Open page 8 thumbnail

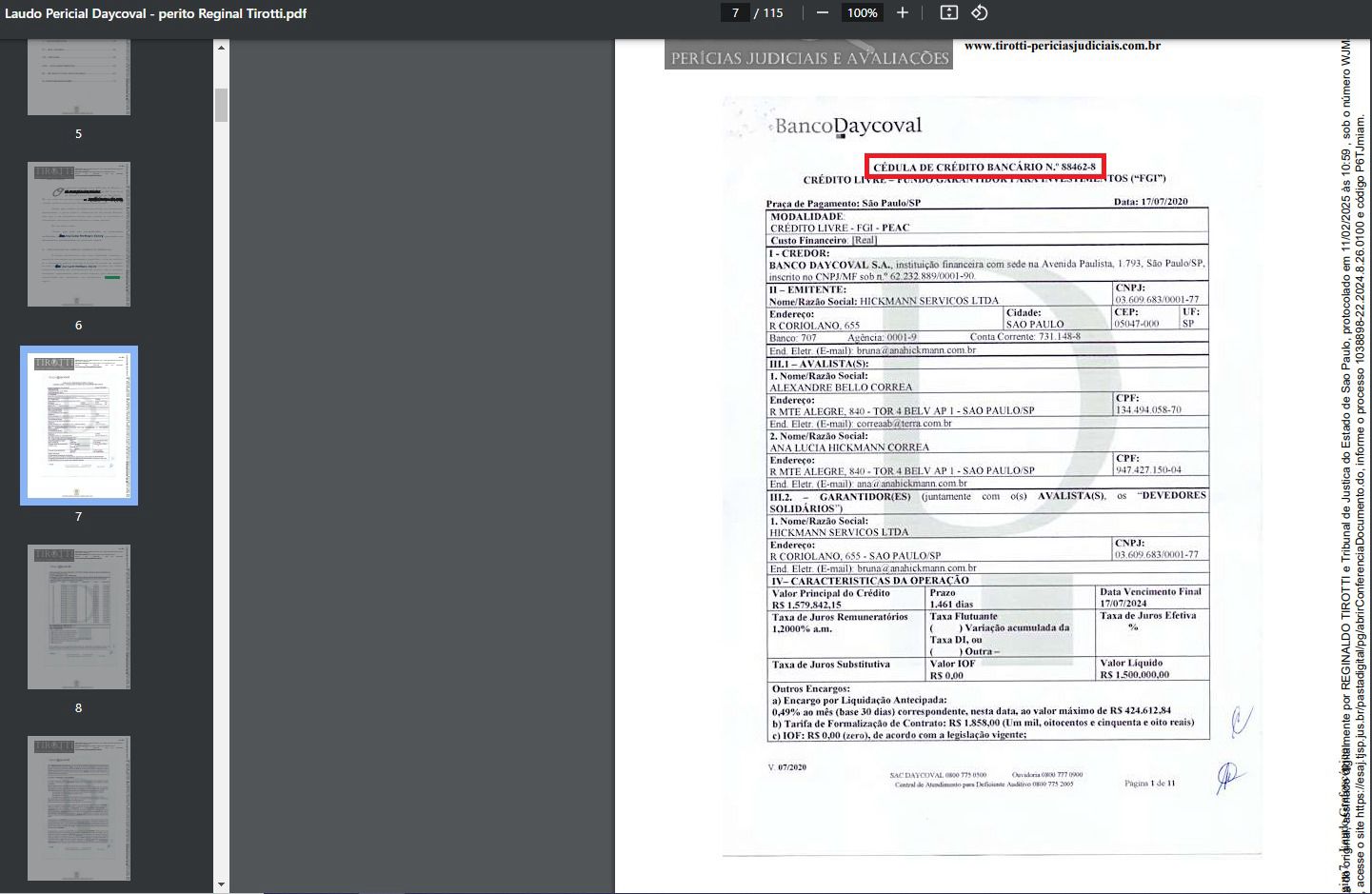pyautogui.click(x=79, y=617)
